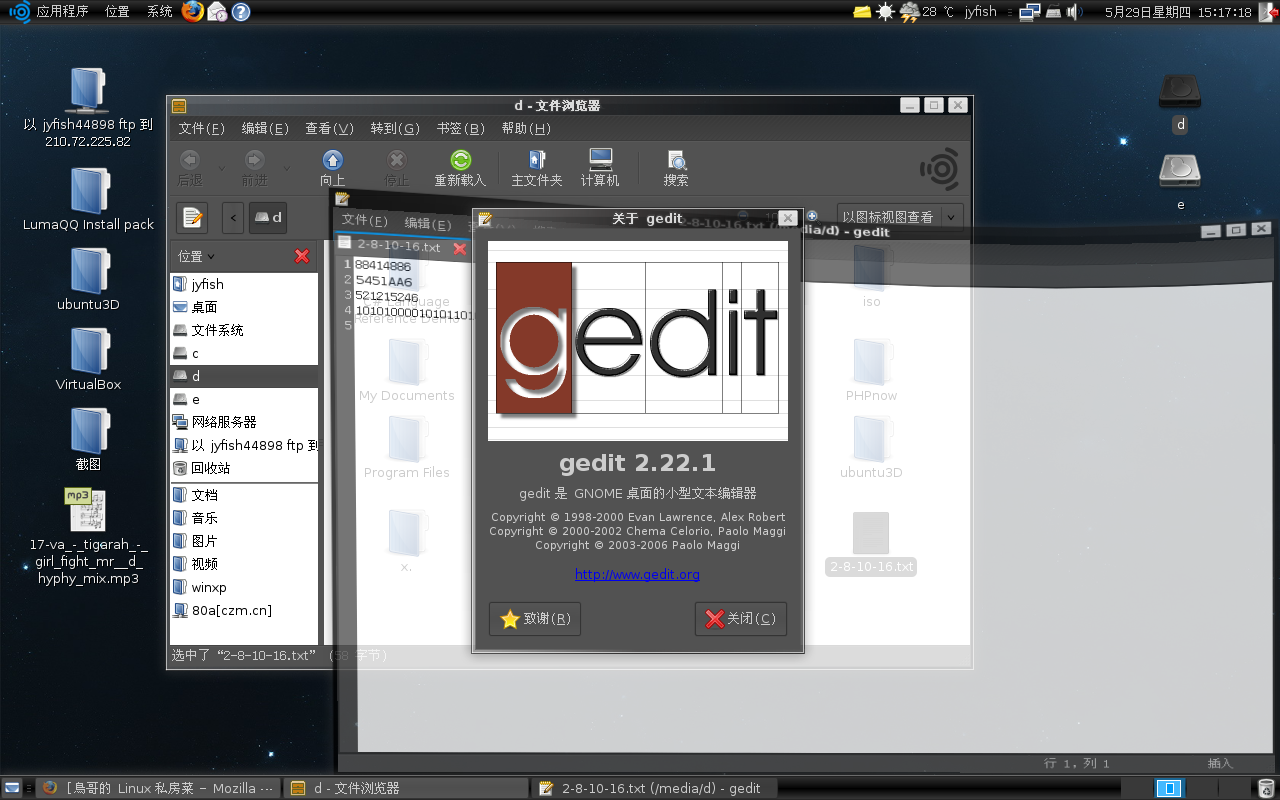Open the trash icon in bottom panel

point(1266,788)
